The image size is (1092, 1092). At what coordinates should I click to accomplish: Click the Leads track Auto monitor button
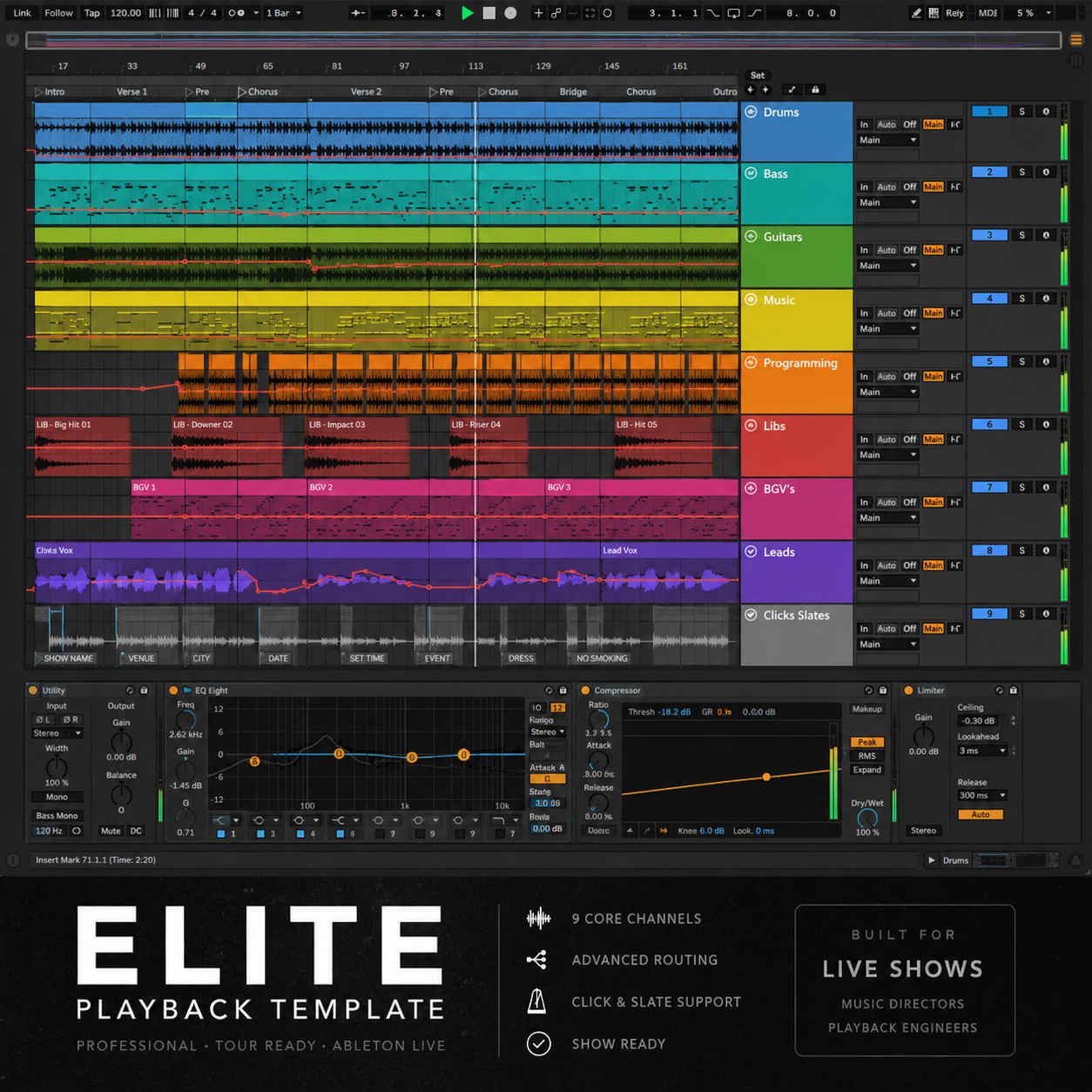click(886, 566)
